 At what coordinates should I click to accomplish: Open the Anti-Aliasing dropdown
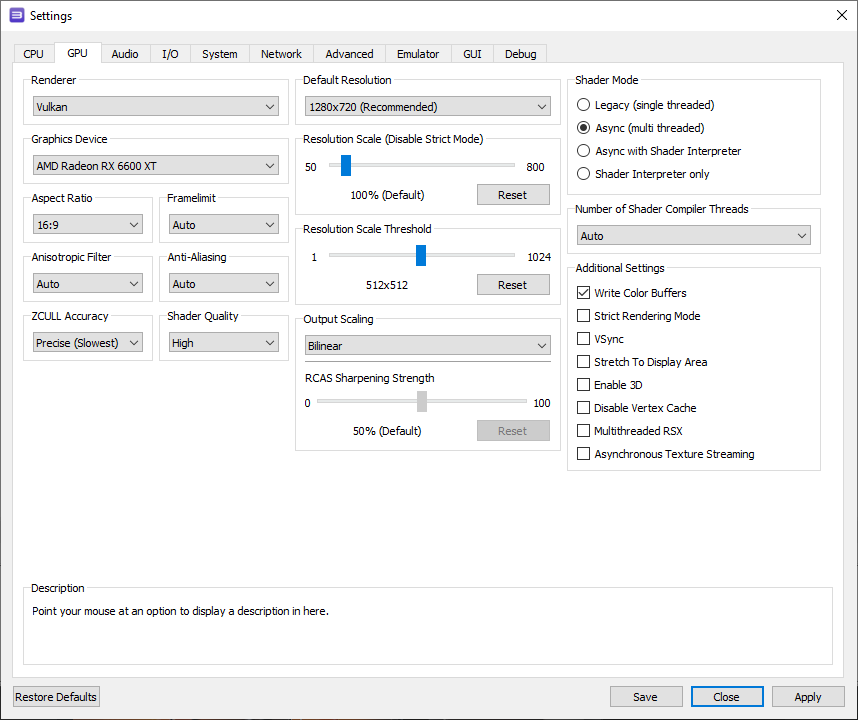tap(223, 283)
